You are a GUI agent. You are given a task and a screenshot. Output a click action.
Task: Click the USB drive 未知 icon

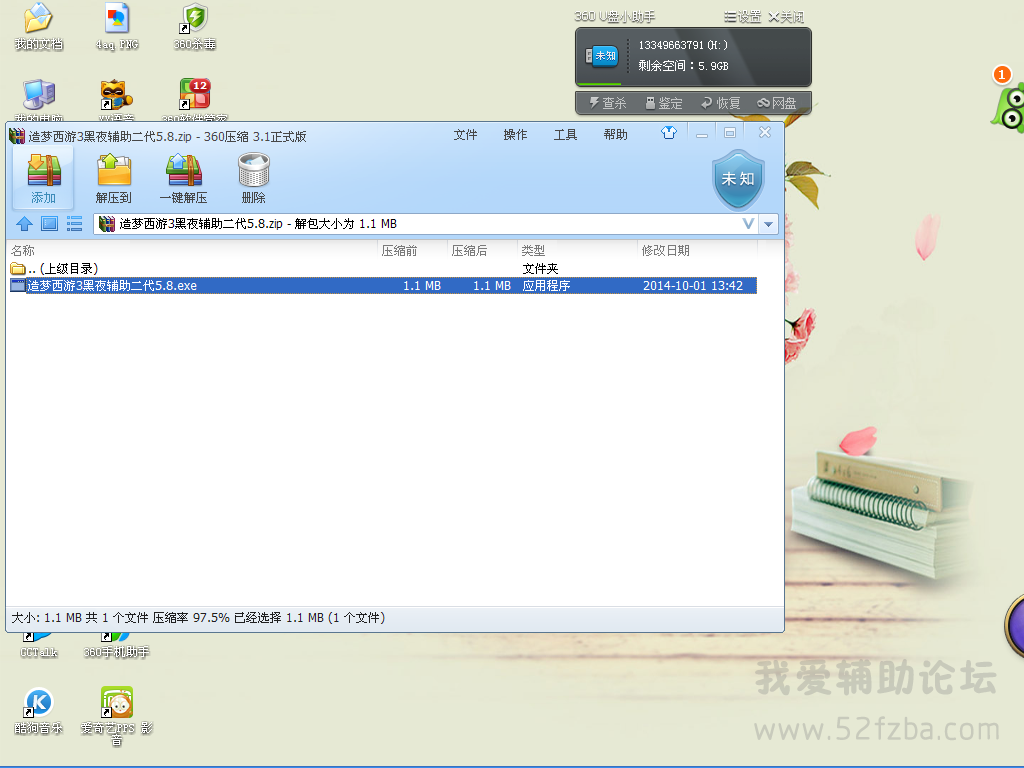[601, 56]
